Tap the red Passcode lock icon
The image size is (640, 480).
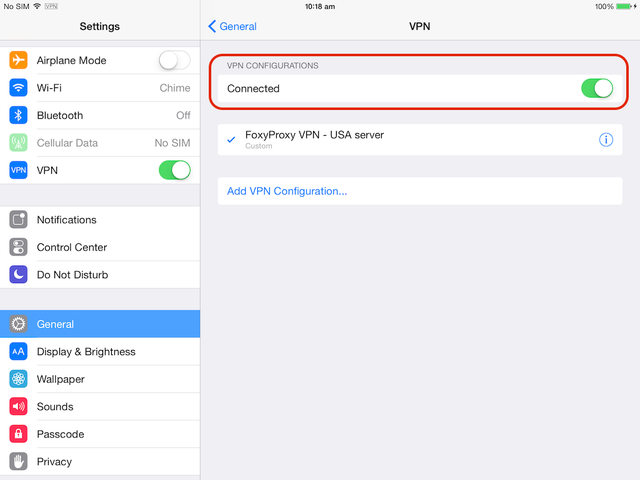point(18,434)
